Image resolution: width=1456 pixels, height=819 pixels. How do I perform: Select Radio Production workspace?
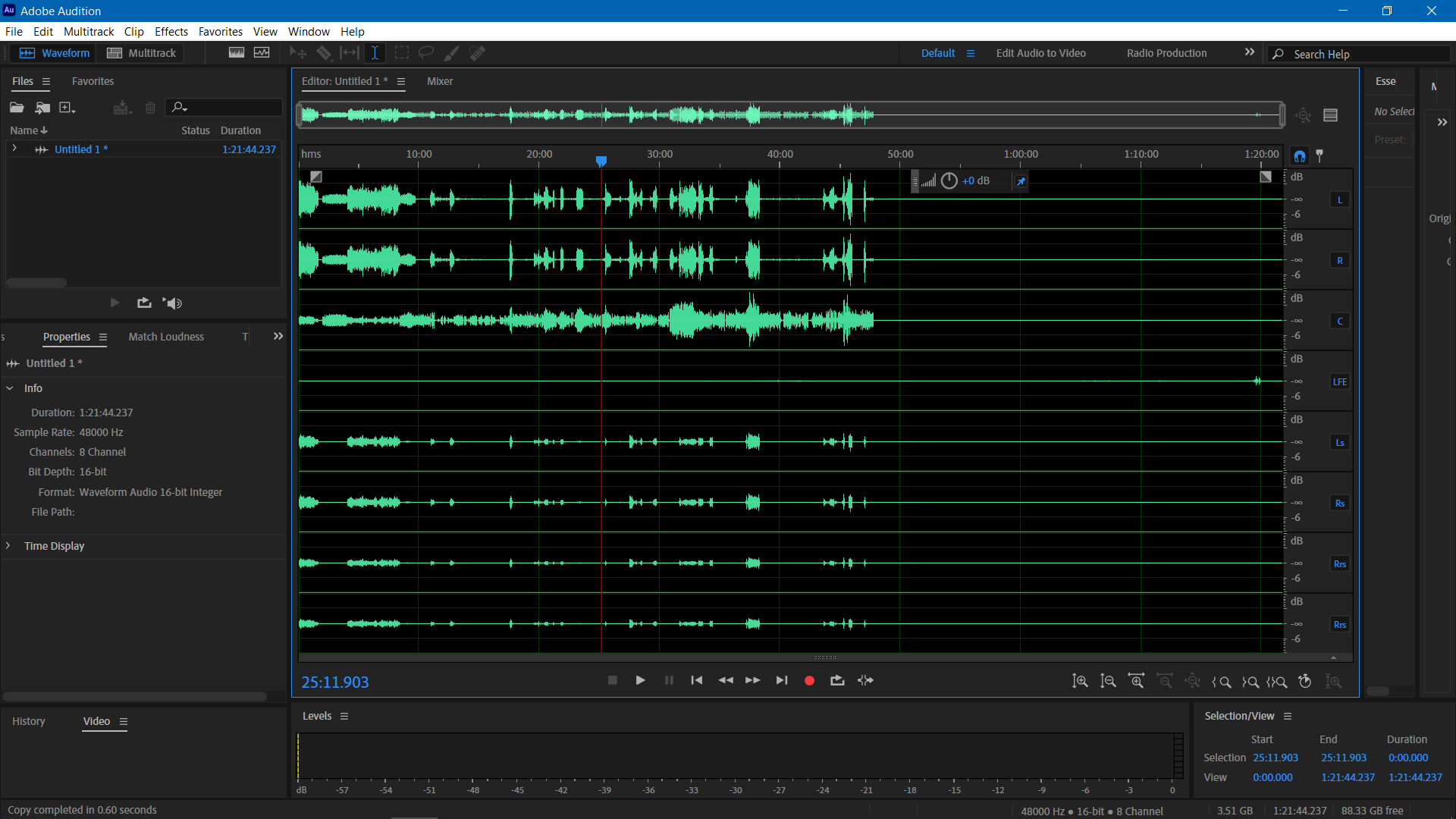[1166, 53]
